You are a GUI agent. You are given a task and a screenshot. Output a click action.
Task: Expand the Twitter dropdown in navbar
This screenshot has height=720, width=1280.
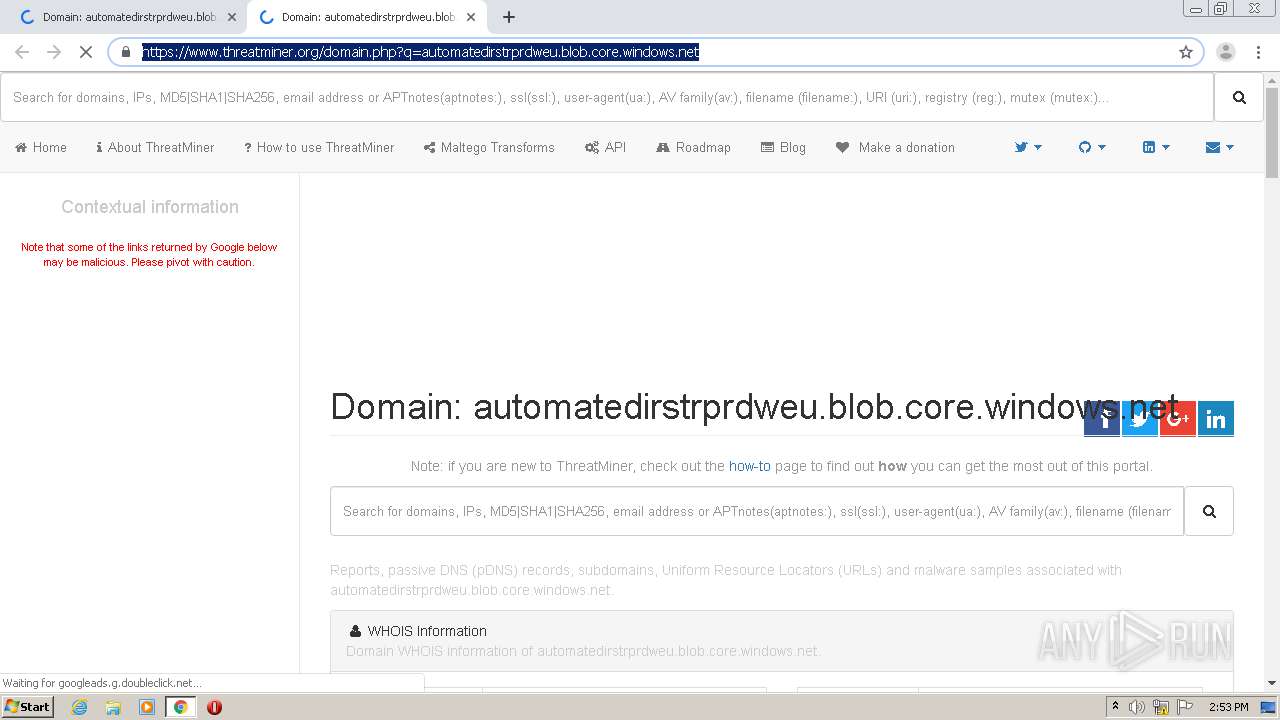(x=1028, y=147)
